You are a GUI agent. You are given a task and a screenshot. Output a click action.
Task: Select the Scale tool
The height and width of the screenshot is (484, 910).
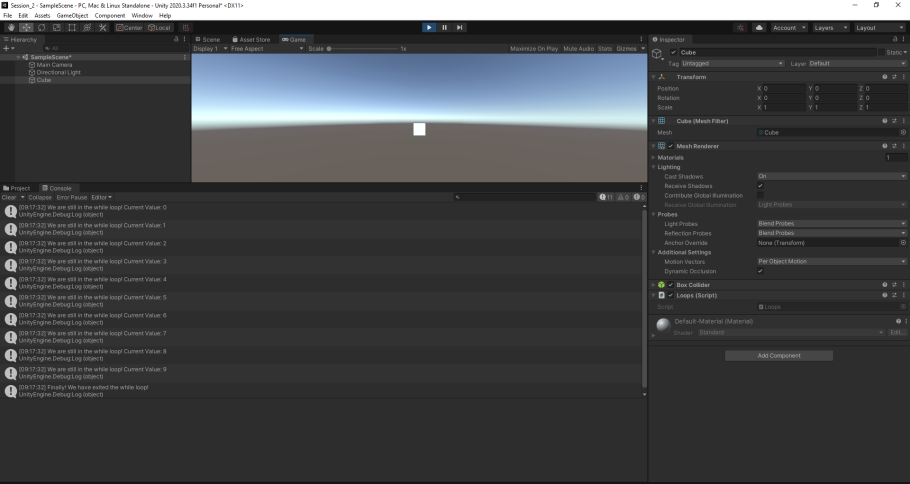(56, 27)
